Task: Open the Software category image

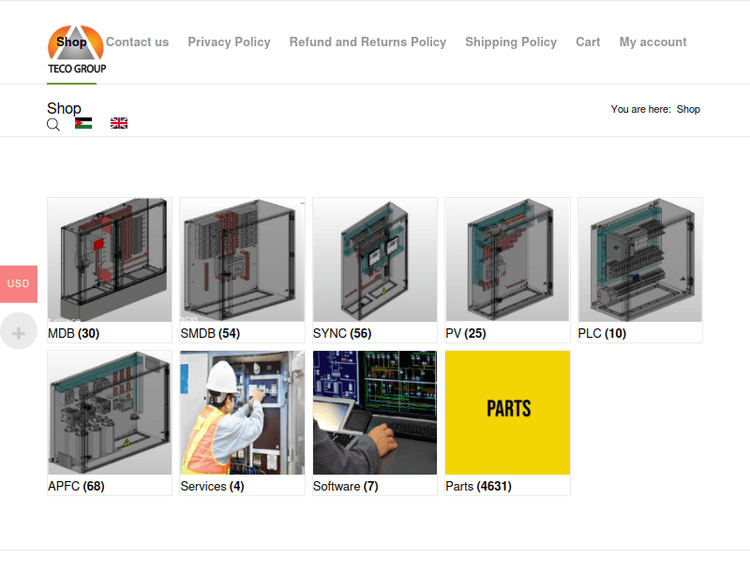Action: pos(375,412)
